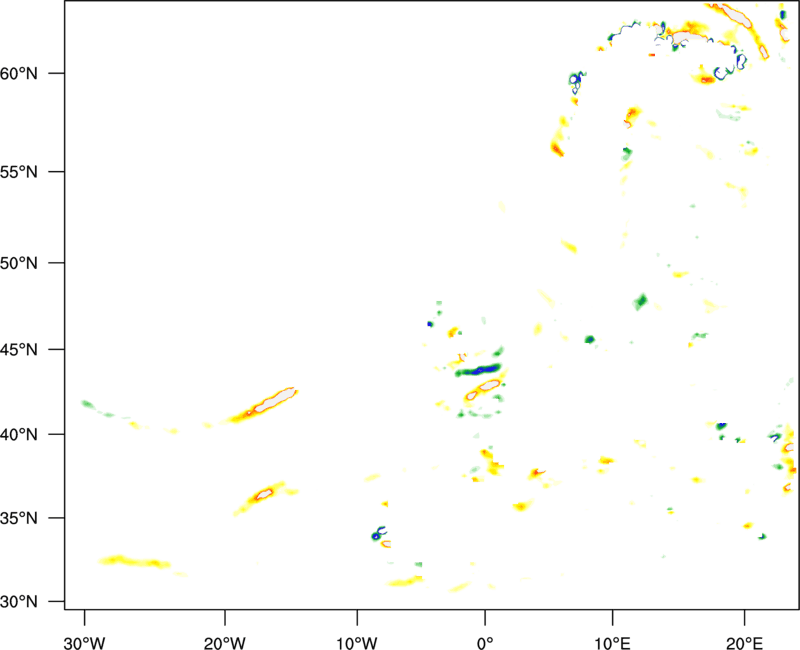Click the 55°N latitude label
Image resolution: width=800 pixels, height=650 pixels.
(19, 171)
